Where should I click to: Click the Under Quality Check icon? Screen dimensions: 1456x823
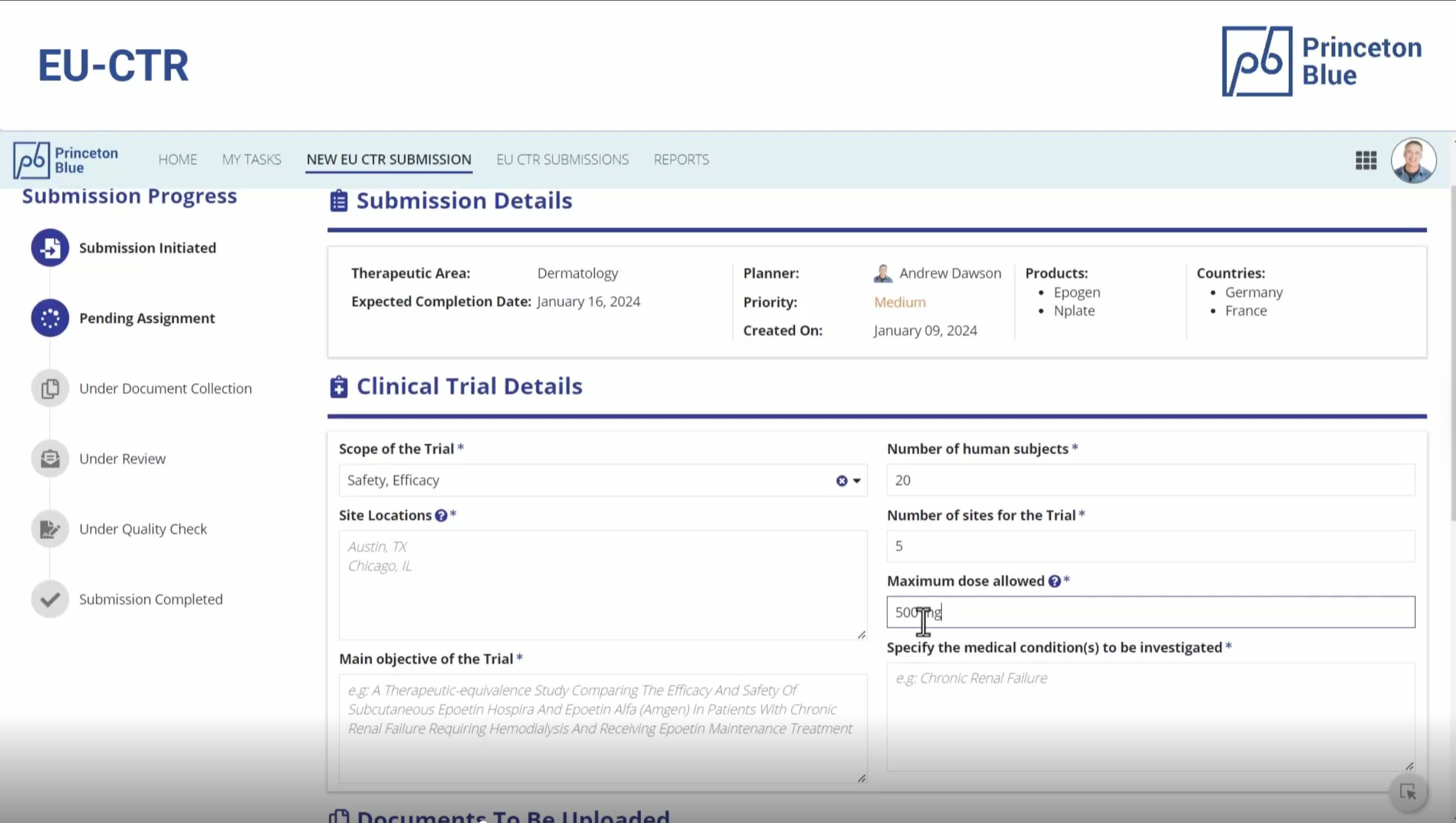point(50,529)
